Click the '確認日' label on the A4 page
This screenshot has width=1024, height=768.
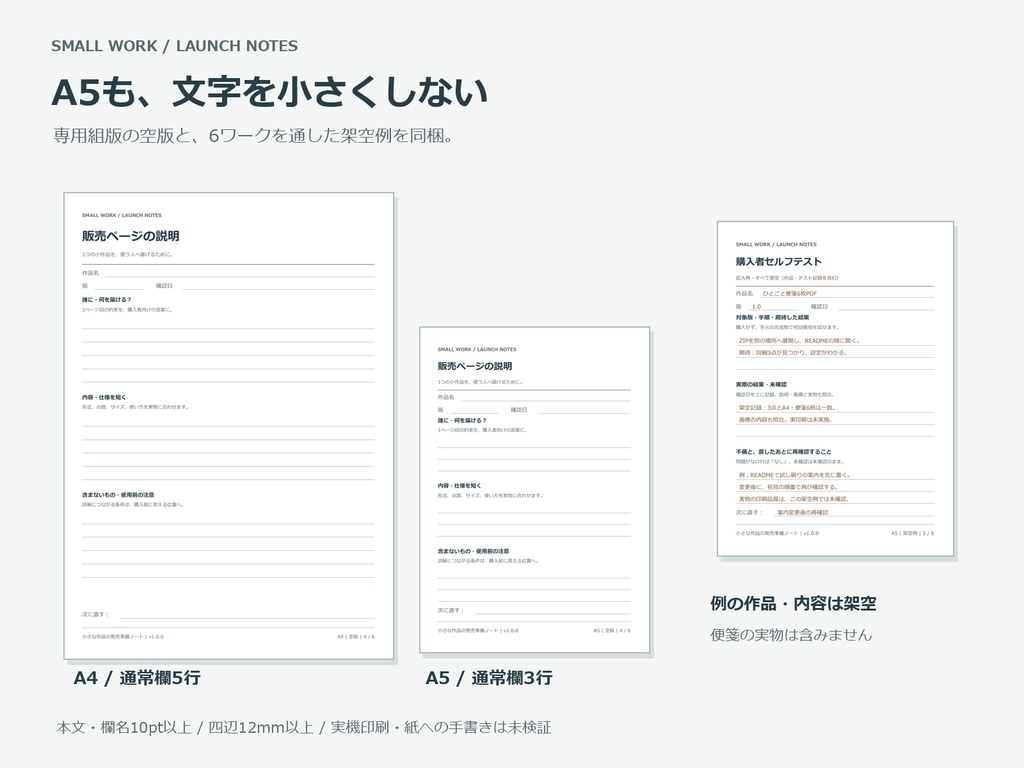pos(165,286)
